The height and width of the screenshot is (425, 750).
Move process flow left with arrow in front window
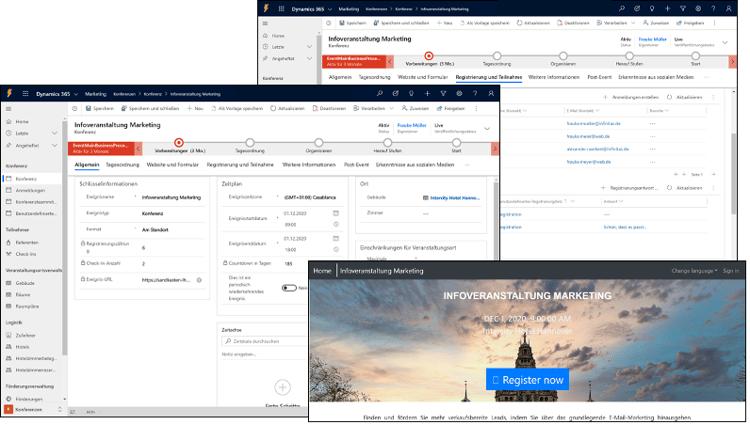138,149
